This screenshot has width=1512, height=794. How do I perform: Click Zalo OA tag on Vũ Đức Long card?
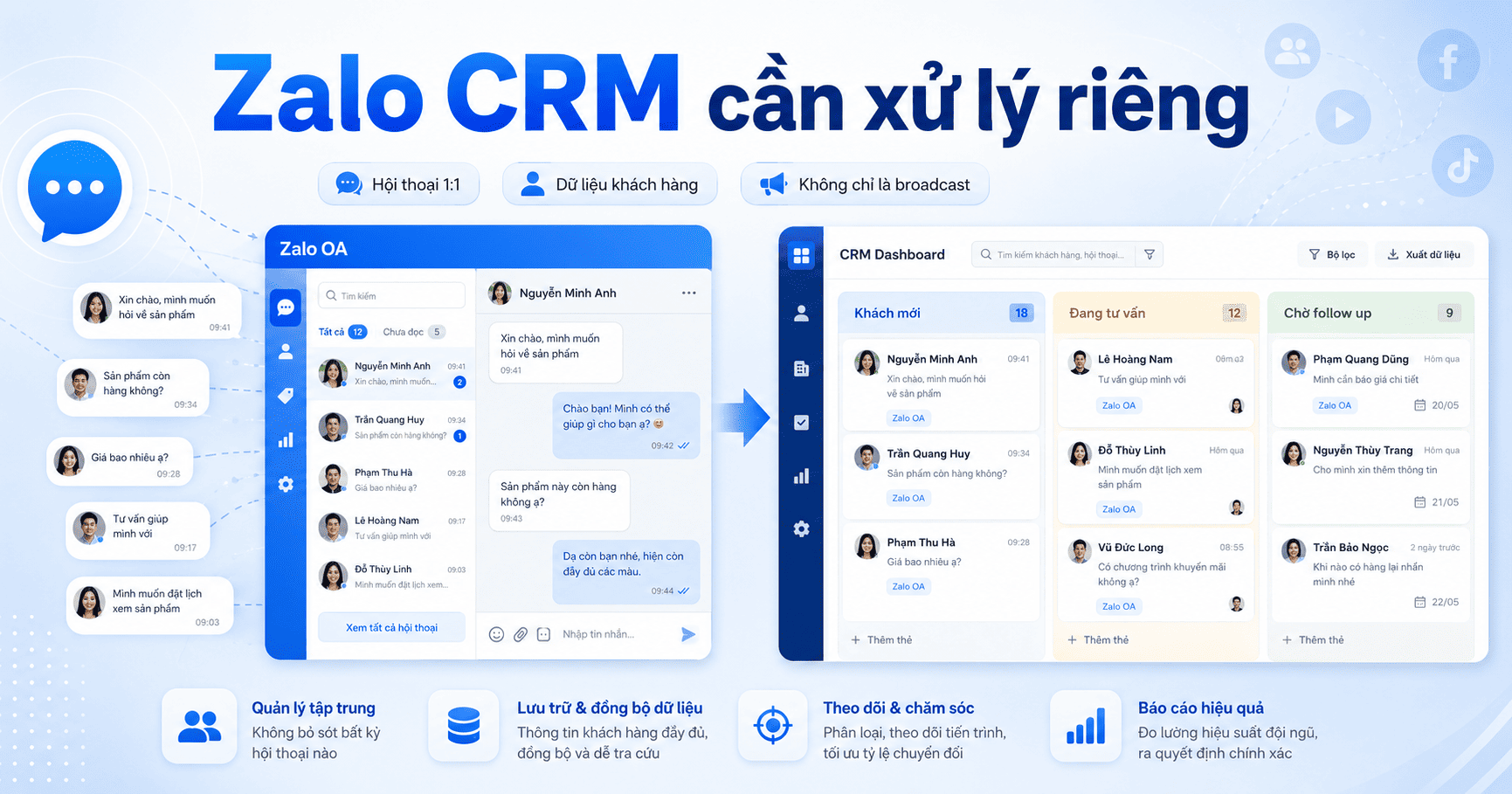pos(1118,606)
